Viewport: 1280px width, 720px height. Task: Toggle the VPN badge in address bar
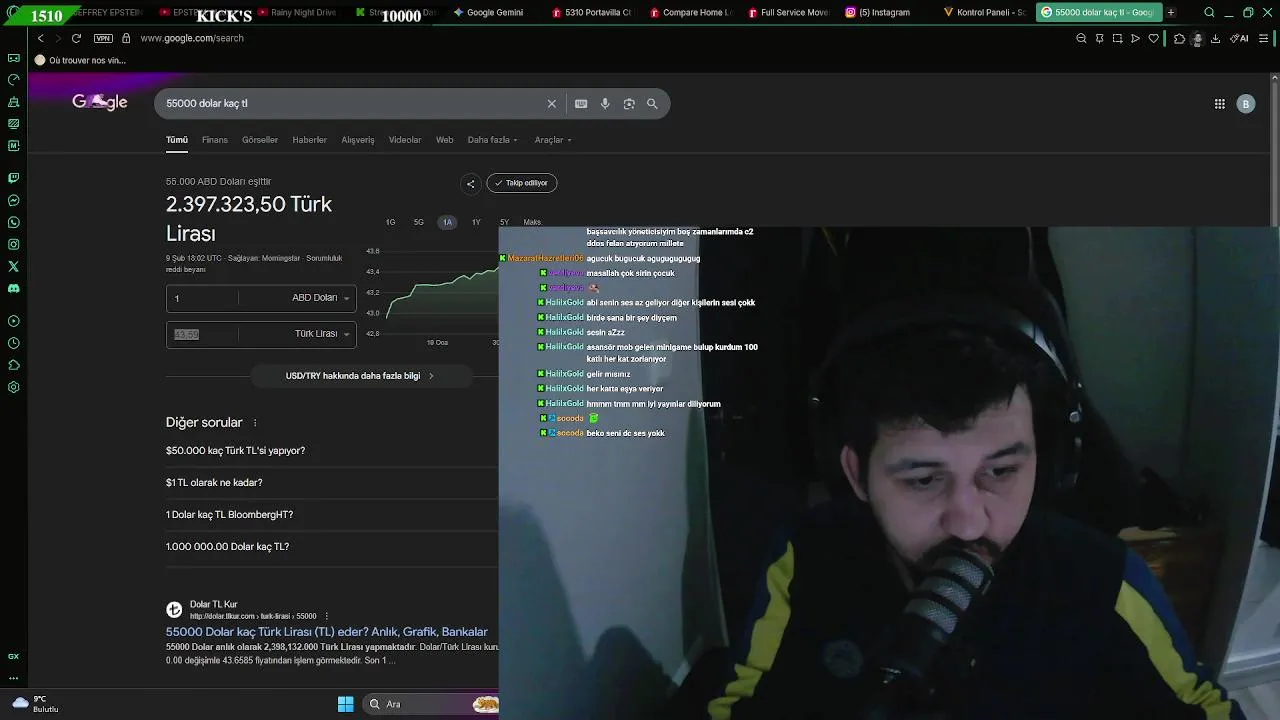[103, 38]
